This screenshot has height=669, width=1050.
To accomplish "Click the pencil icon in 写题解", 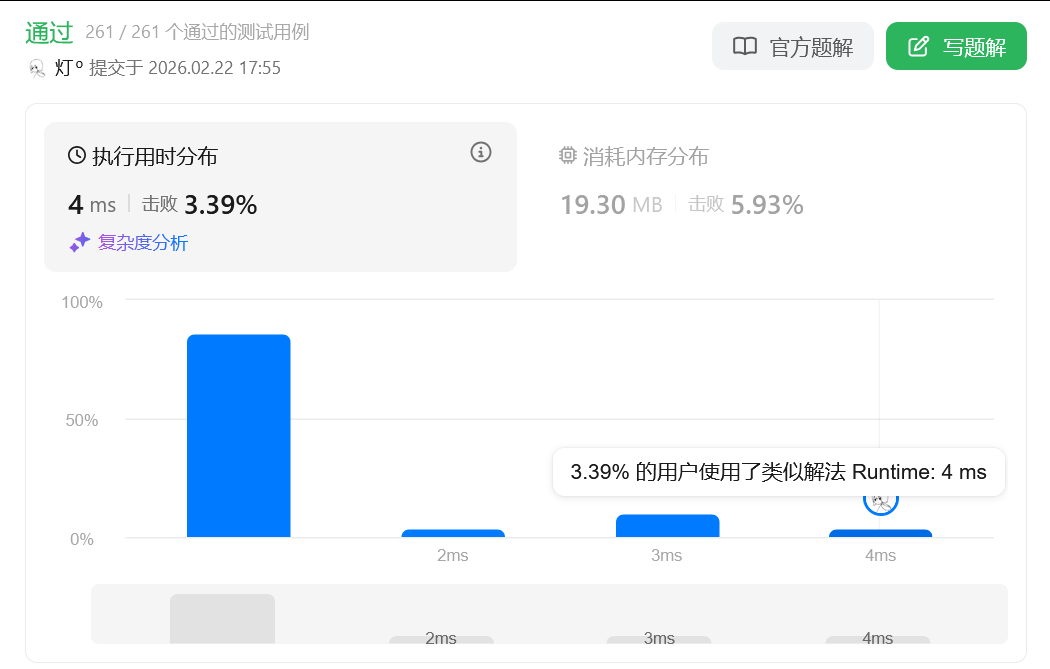I will [918, 47].
